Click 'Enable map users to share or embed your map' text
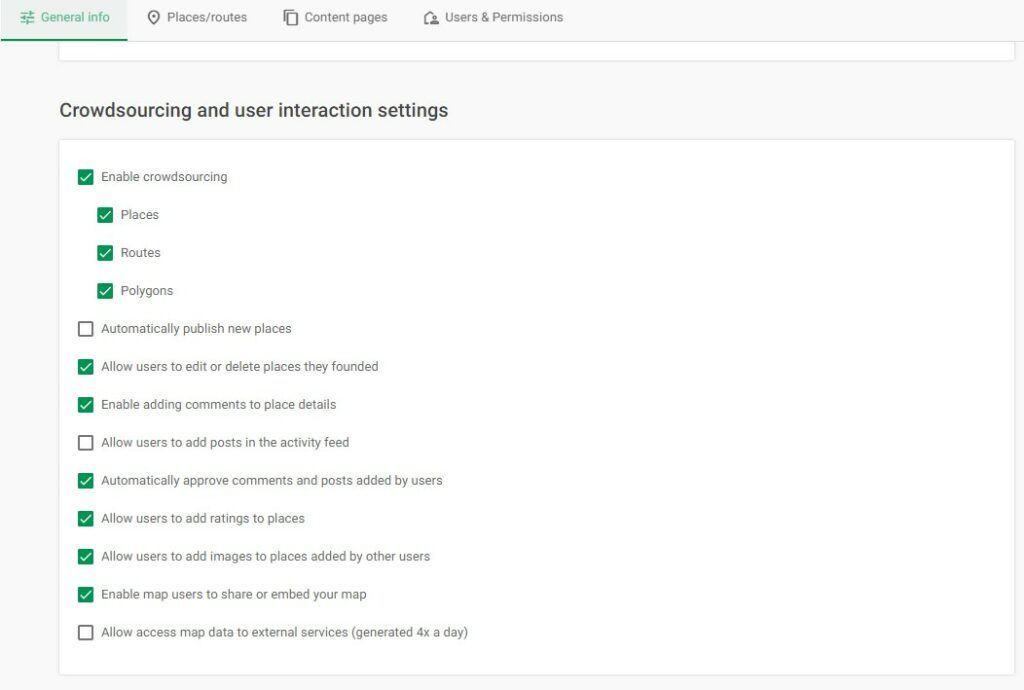The image size is (1024, 690). [234, 594]
